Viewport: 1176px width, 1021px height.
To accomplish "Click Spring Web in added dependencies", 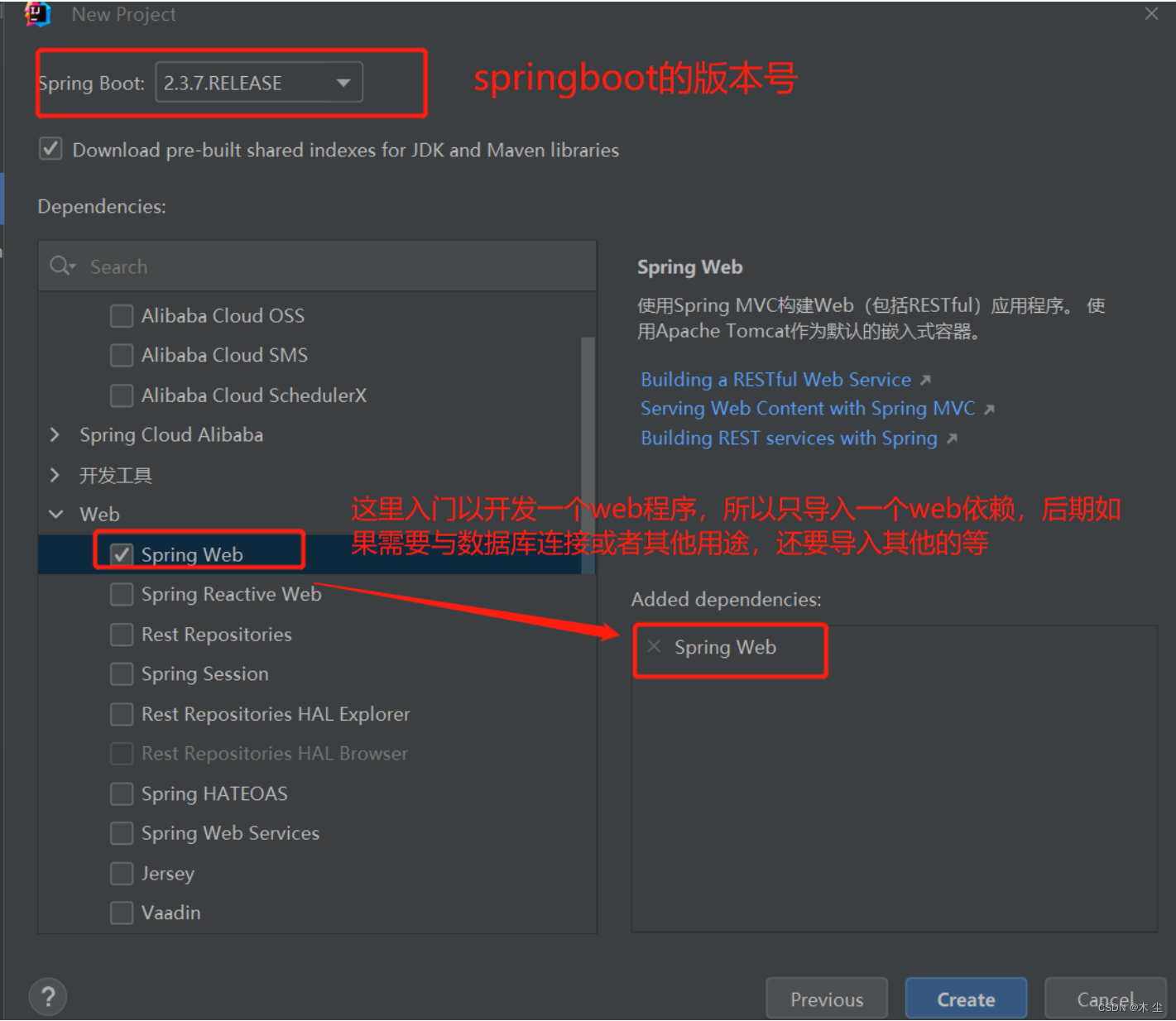I will [x=725, y=647].
